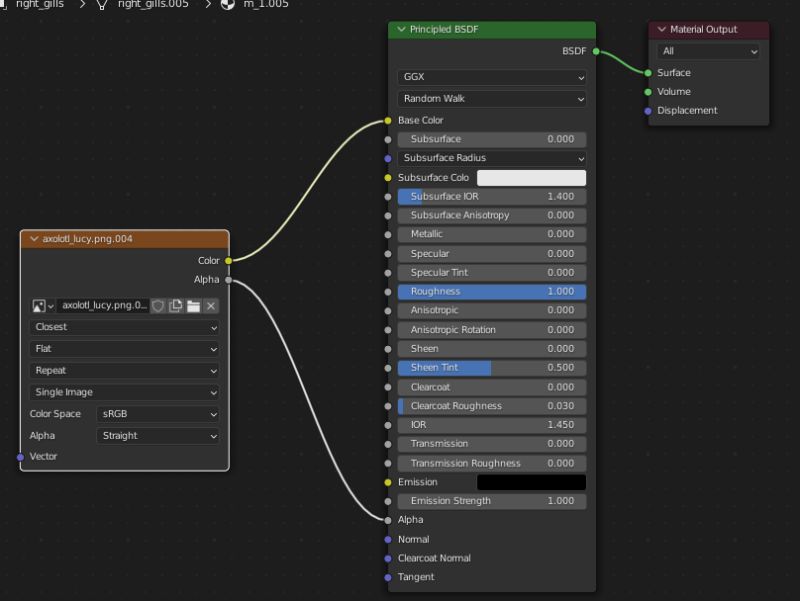This screenshot has height=601, width=800.
Task: Open the Repeat extension dropdown
Action: (x=124, y=370)
